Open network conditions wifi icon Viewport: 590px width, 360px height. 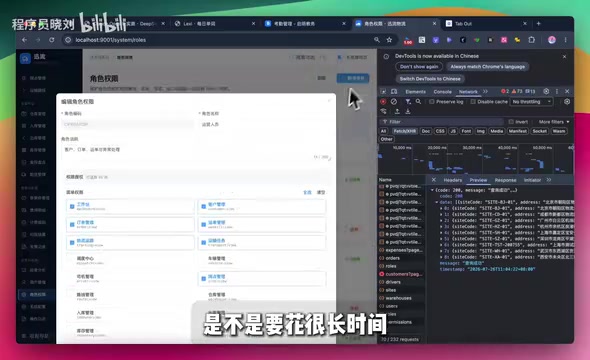point(383,111)
